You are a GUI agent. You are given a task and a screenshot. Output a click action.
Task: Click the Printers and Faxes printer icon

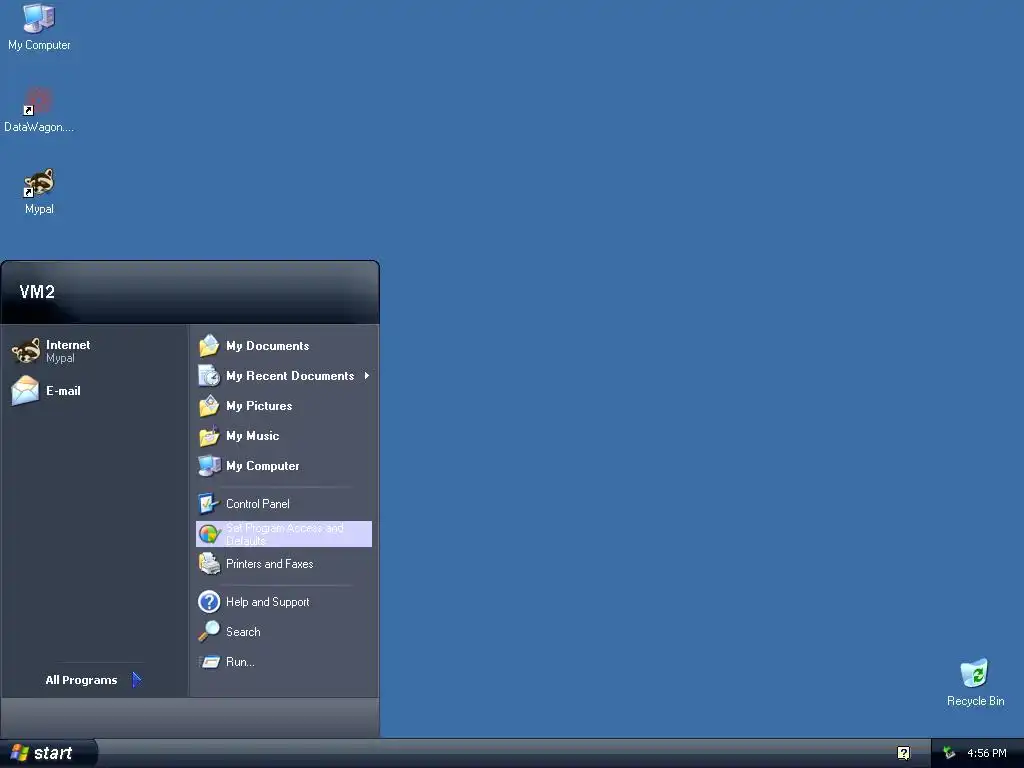point(209,564)
